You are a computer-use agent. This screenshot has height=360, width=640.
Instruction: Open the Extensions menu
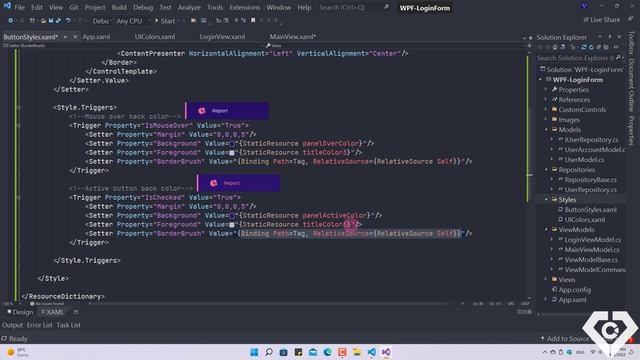pyautogui.click(x=244, y=7)
